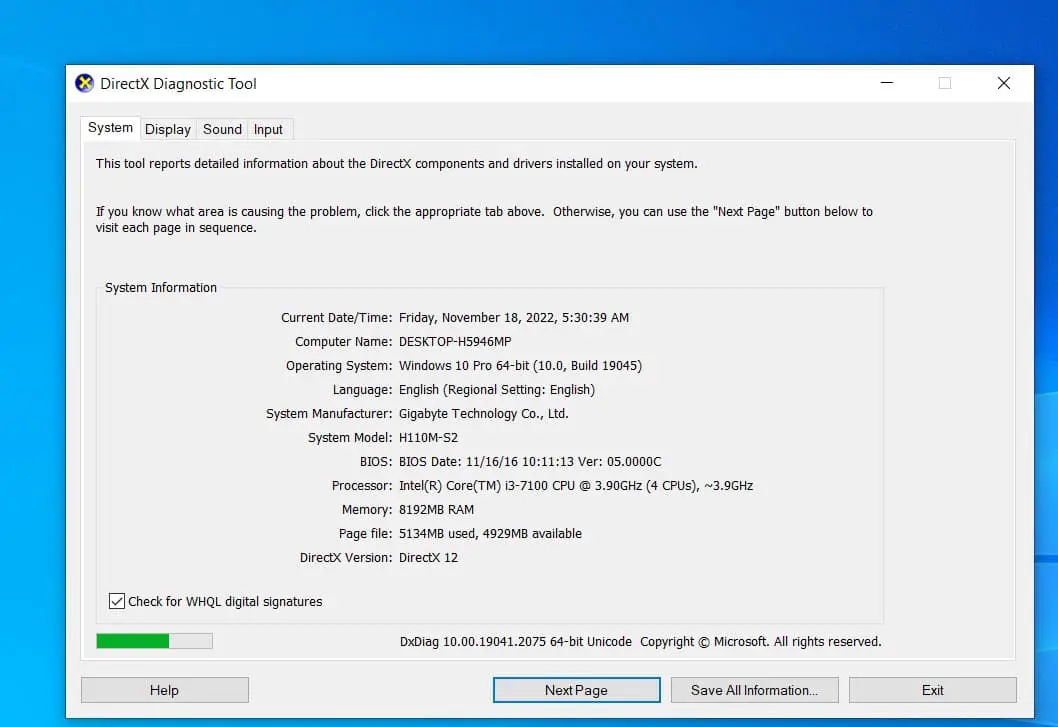Click the Microsoft copyright notice text
This screenshot has height=727, width=1058.
coord(760,641)
